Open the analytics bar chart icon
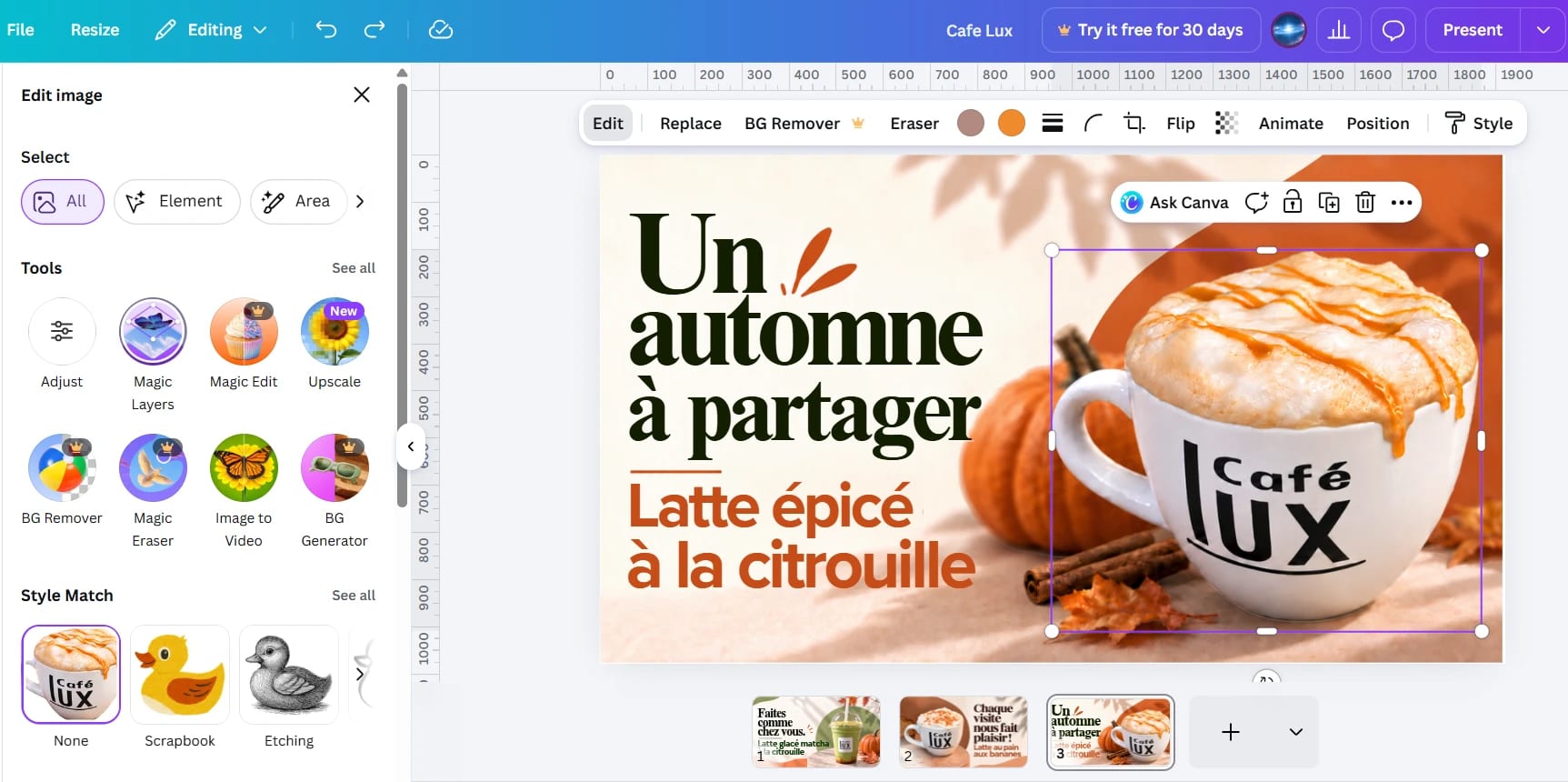 (x=1339, y=30)
